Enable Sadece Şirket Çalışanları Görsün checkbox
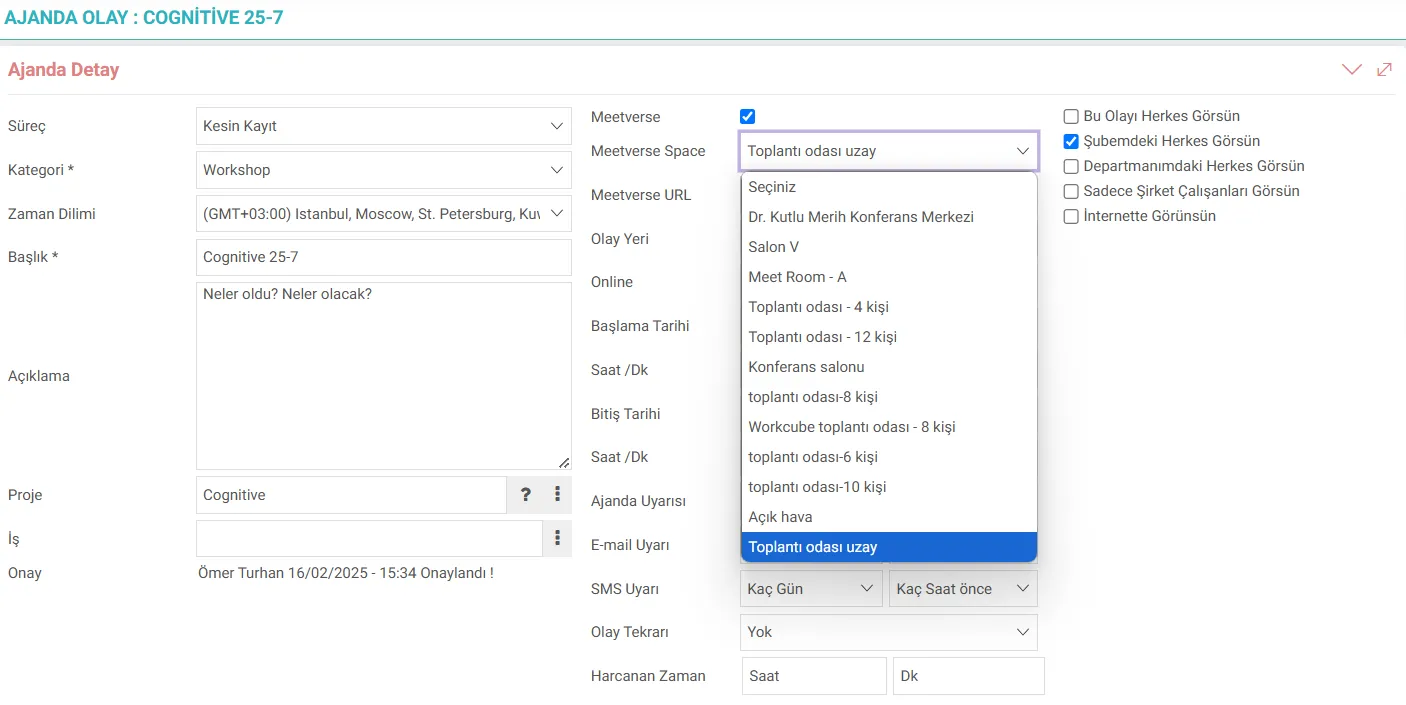 1071,191
